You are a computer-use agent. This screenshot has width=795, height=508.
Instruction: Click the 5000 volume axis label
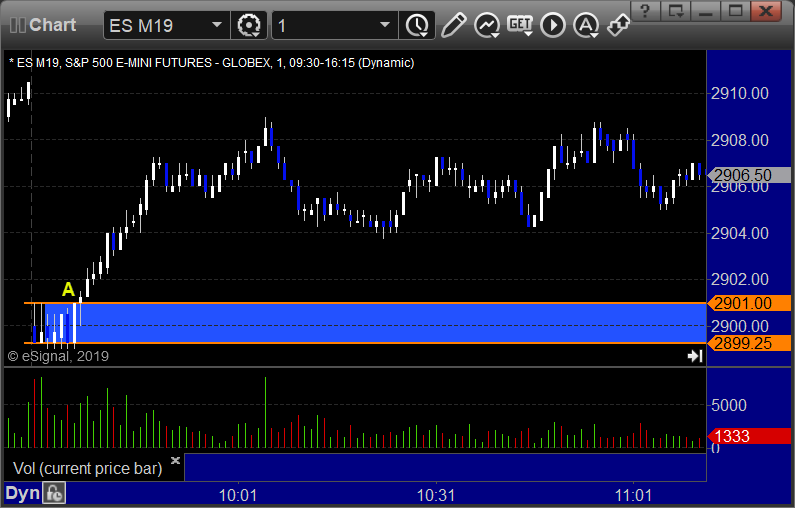coord(729,405)
